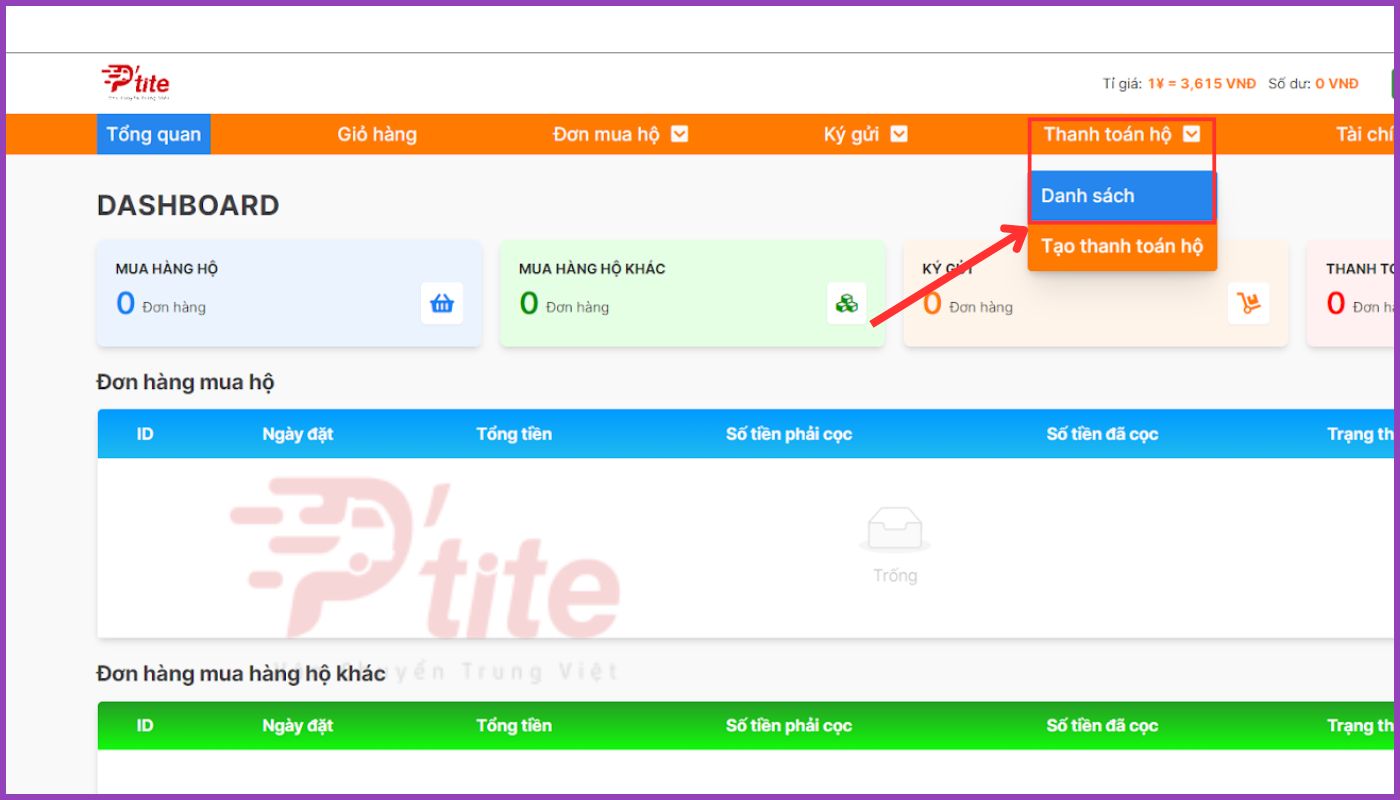Screen dimensions: 1400x800
Task: Expand the Ký gửi dropdown arrow
Action: pyautogui.click(x=899, y=134)
